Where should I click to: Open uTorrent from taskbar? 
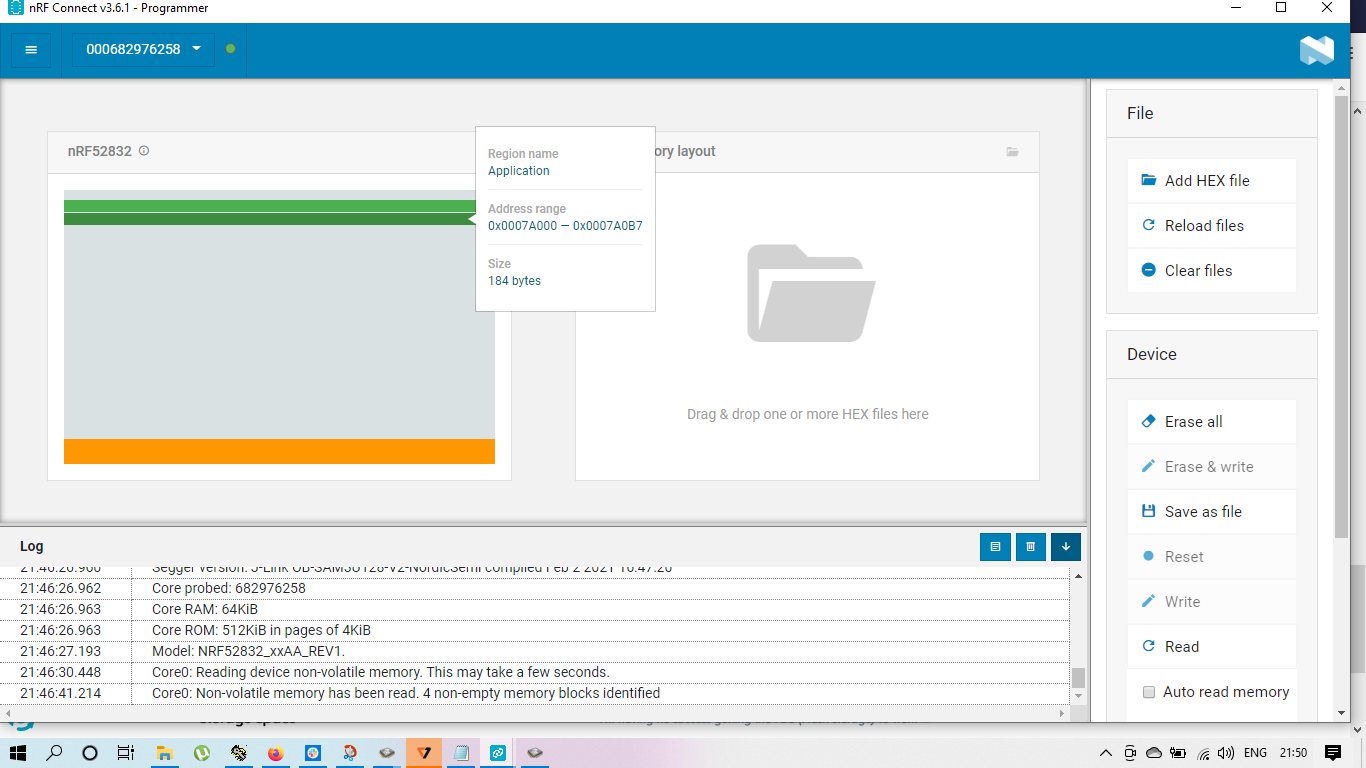point(202,753)
